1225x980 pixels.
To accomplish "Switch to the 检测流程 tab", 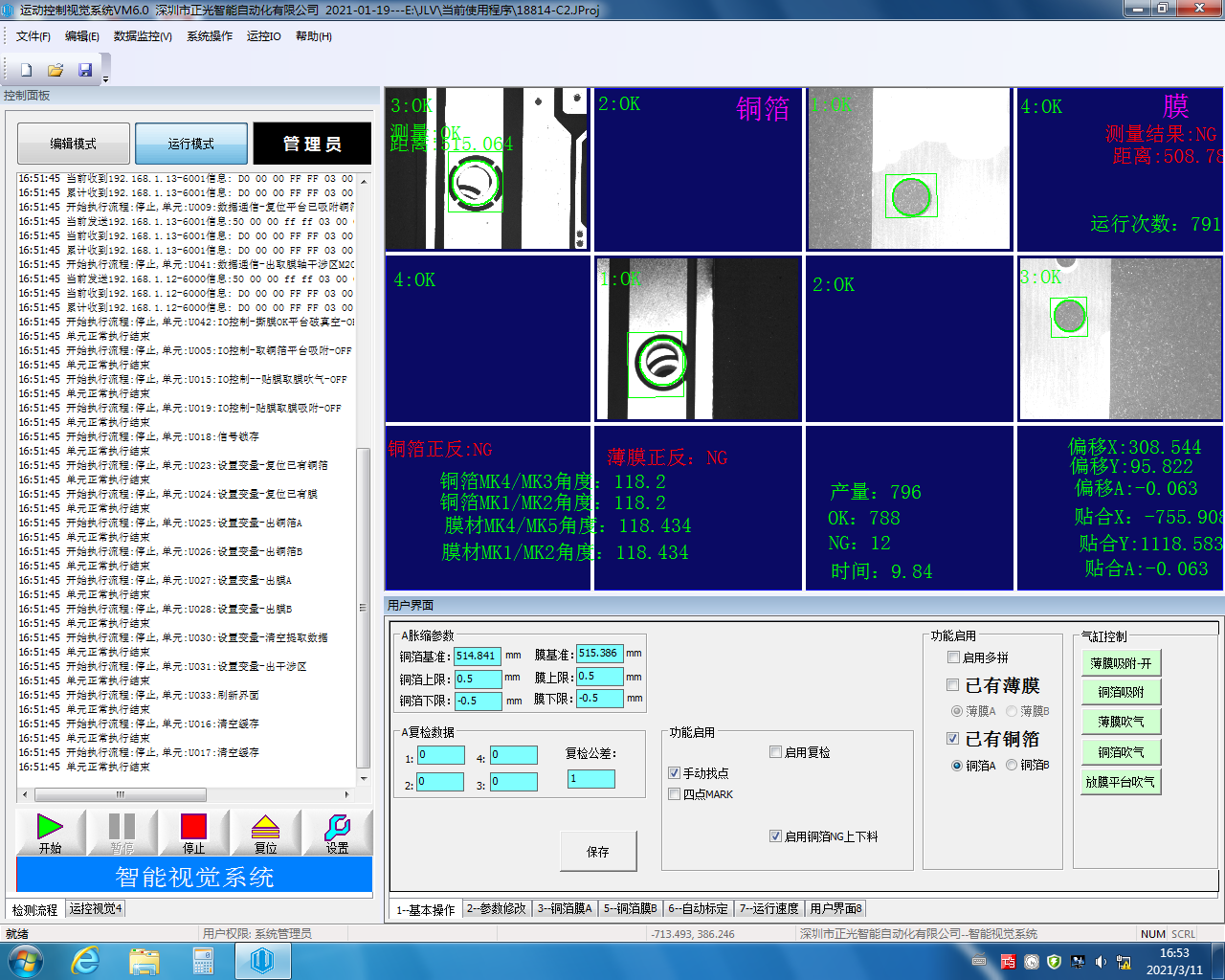I will 34,910.
